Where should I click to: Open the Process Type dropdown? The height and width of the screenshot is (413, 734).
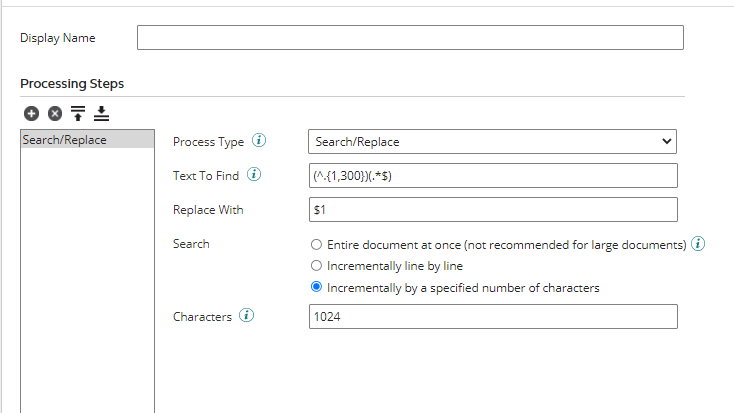492,142
